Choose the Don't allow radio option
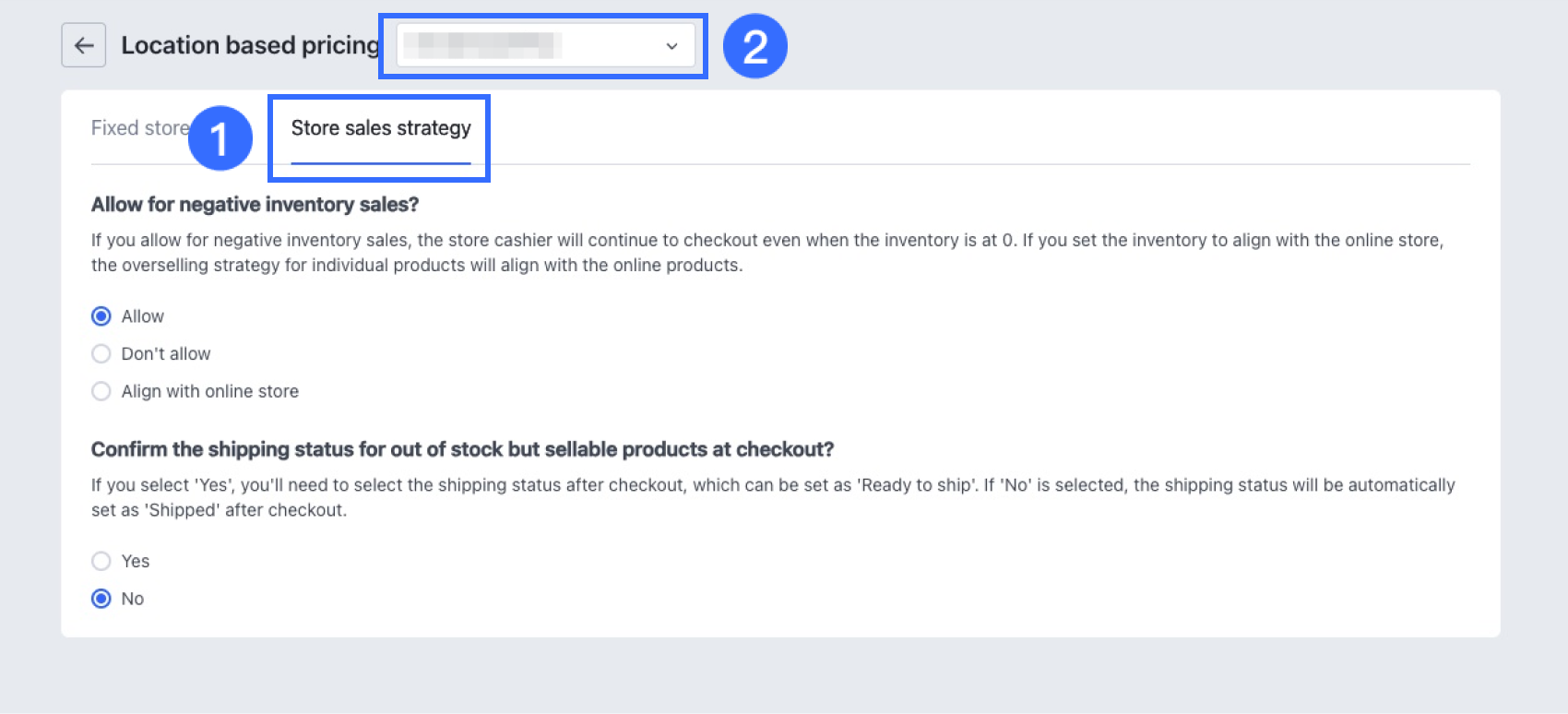 (x=101, y=354)
